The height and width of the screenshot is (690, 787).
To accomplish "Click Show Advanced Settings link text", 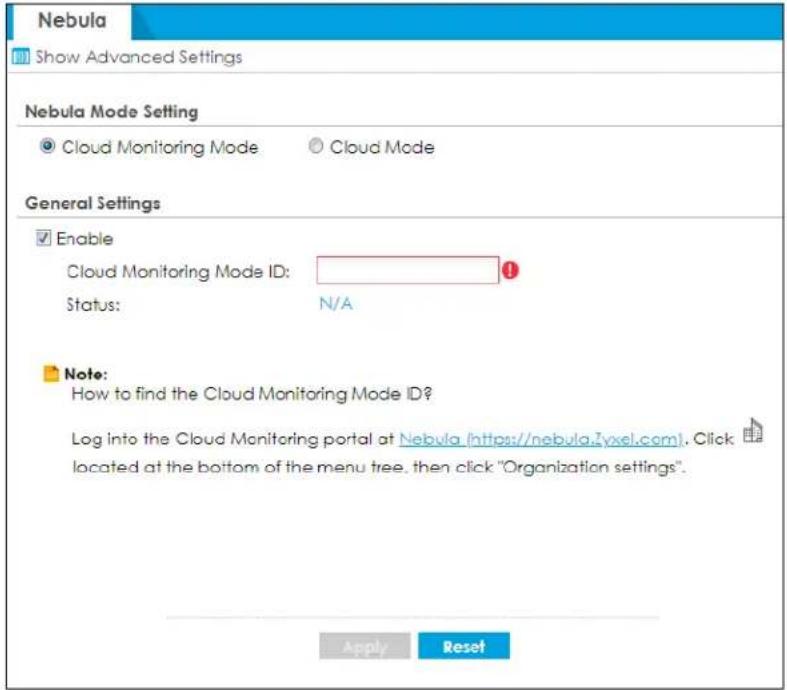I will 139,57.
